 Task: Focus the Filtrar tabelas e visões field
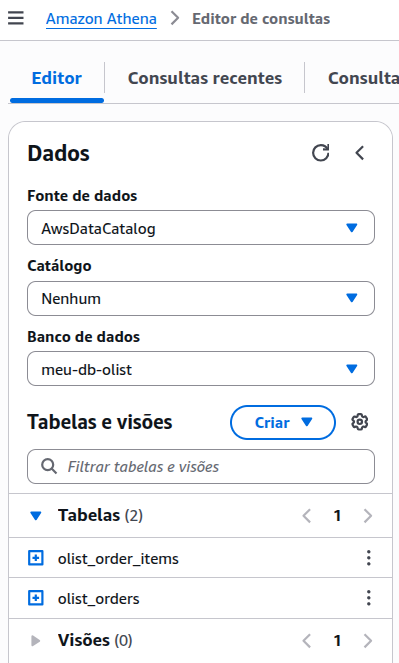[x=201, y=467]
